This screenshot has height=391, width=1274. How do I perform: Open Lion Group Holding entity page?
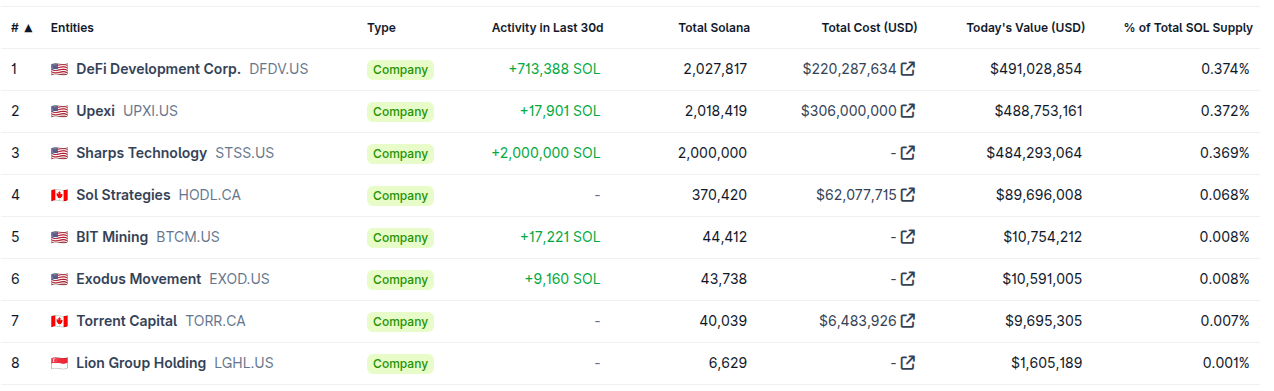[x=141, y=363]
